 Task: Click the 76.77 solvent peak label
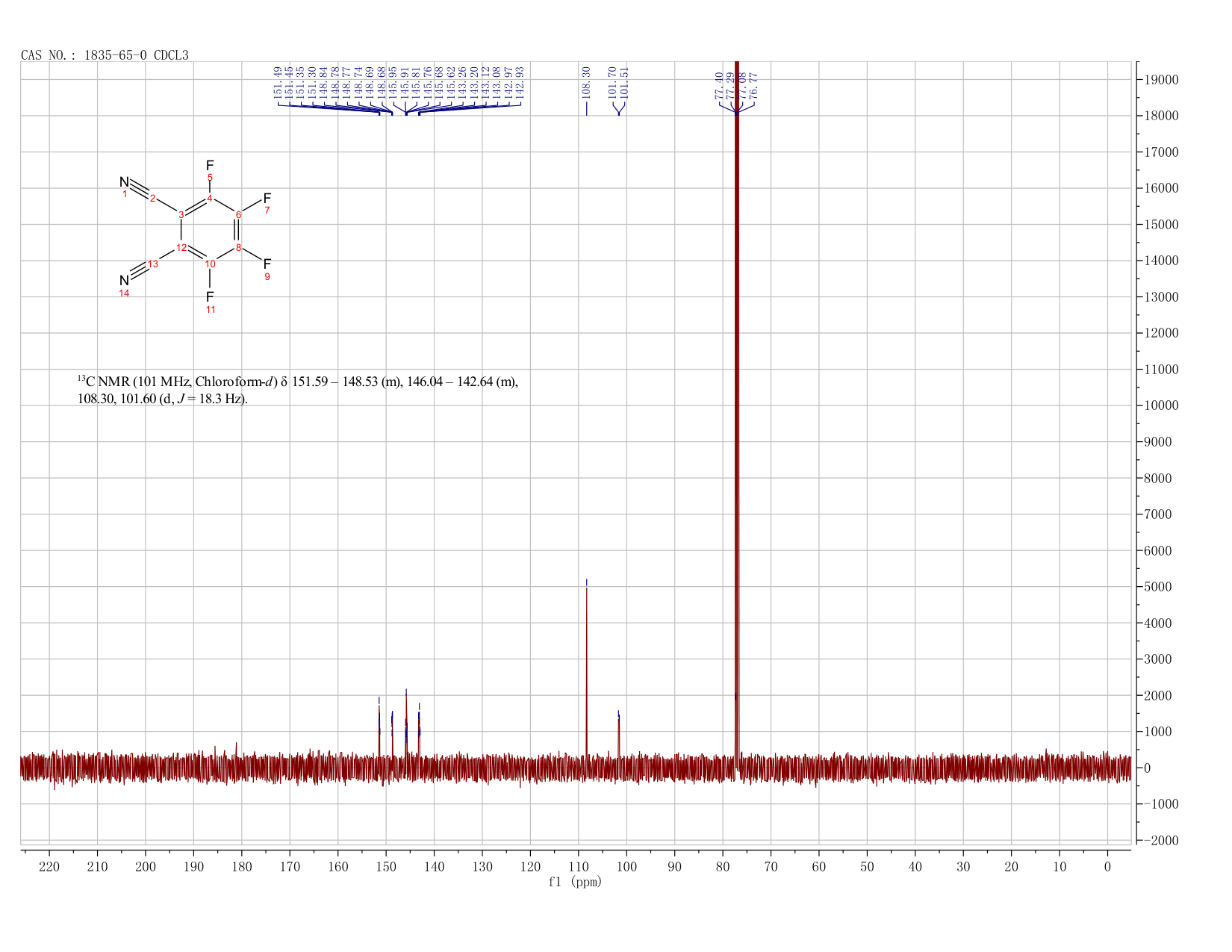(x=754, y=86)
